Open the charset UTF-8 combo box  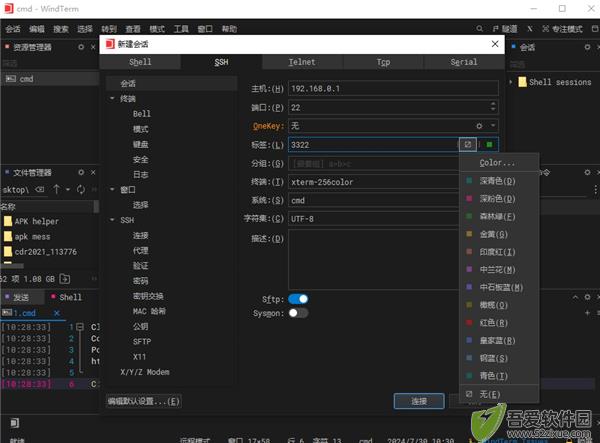click(x=373, y=219)
